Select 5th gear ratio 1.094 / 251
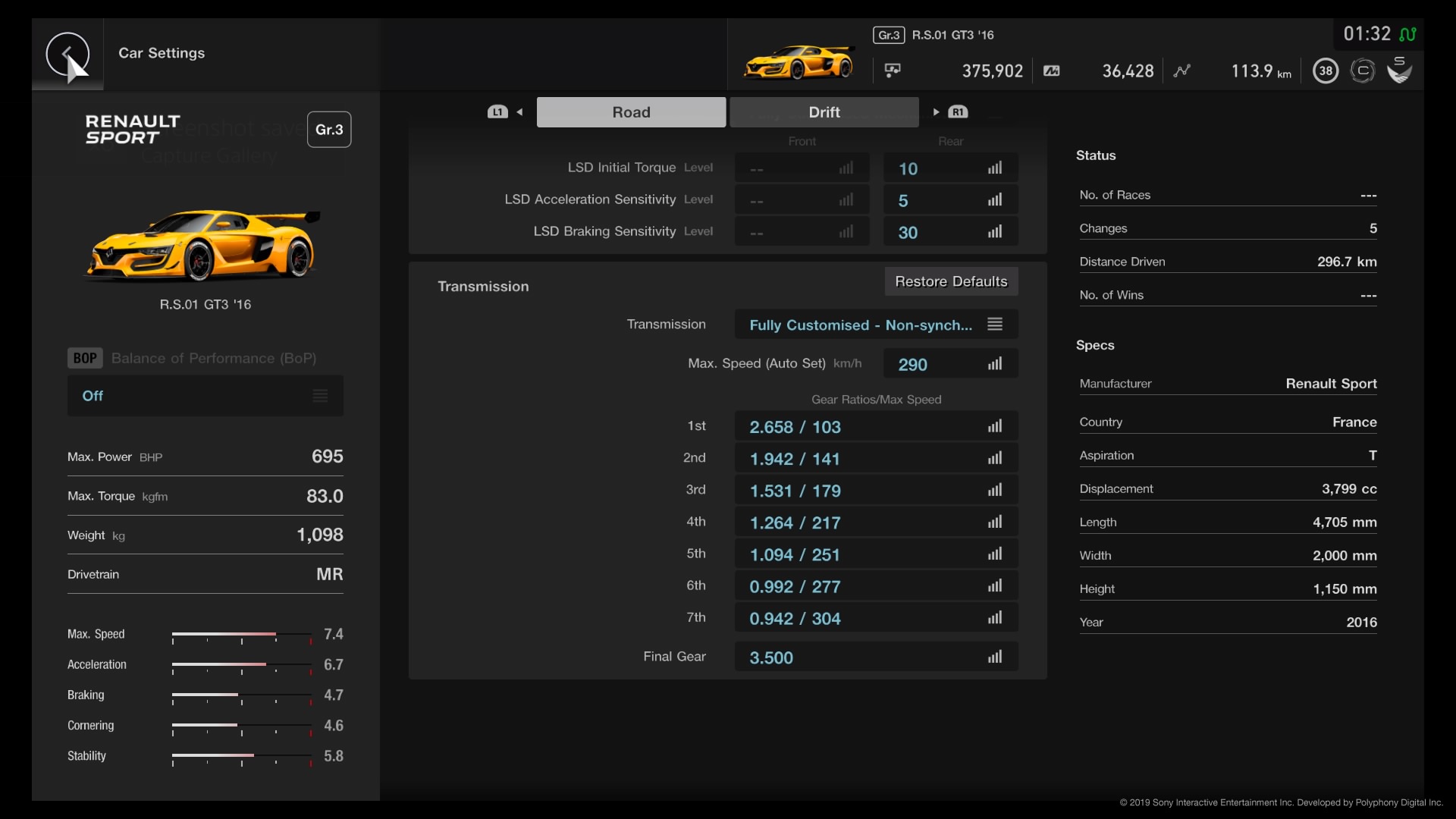 coord(876,554)
